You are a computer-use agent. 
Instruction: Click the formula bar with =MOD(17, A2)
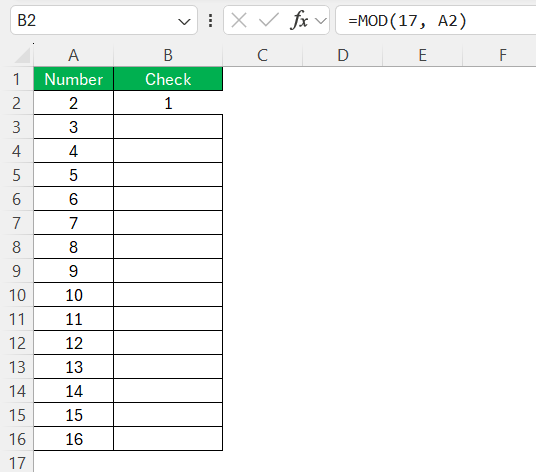pos(436,20)
